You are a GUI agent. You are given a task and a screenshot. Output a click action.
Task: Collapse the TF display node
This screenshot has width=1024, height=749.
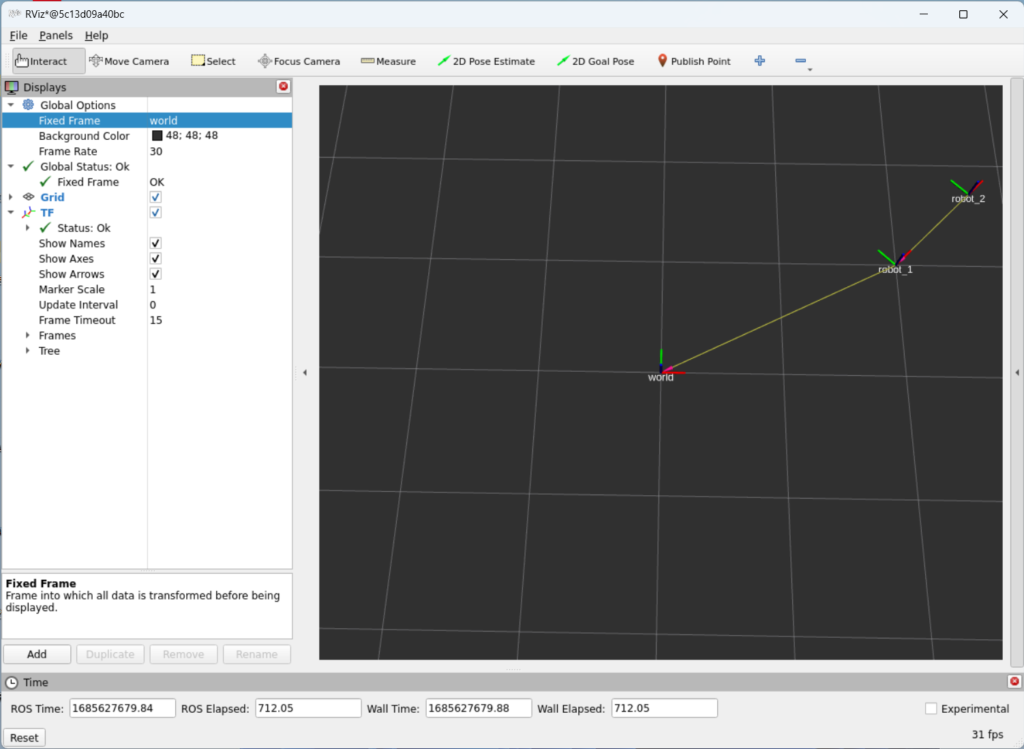[10, 212]
